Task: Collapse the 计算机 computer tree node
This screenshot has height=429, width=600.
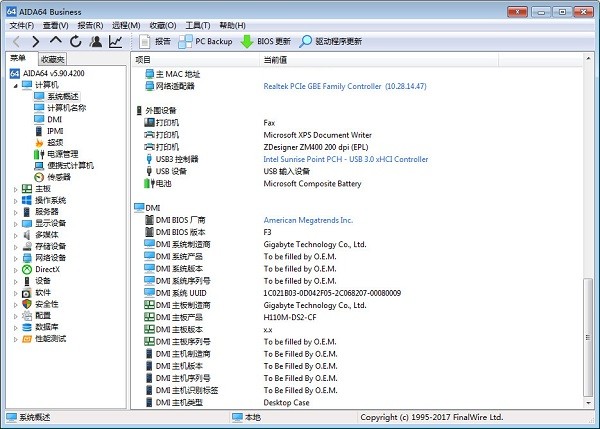Action: point(15,85)
